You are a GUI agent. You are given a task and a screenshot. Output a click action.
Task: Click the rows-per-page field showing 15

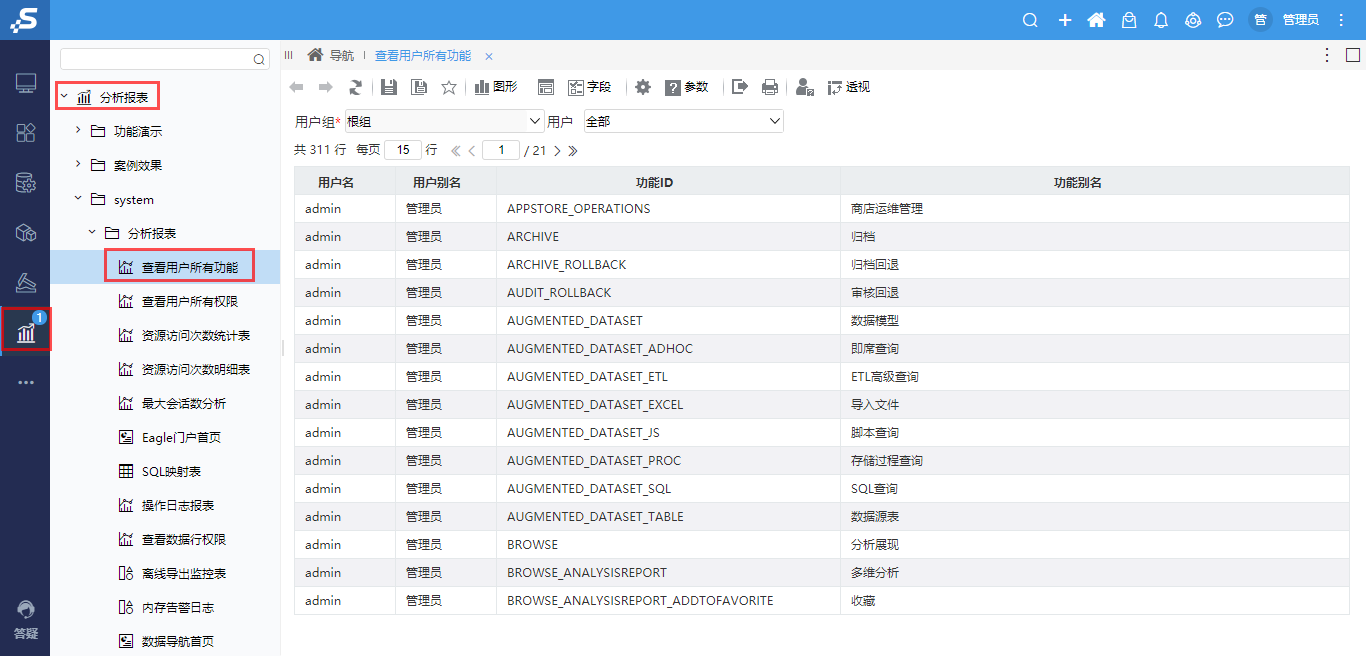(403, 150)
